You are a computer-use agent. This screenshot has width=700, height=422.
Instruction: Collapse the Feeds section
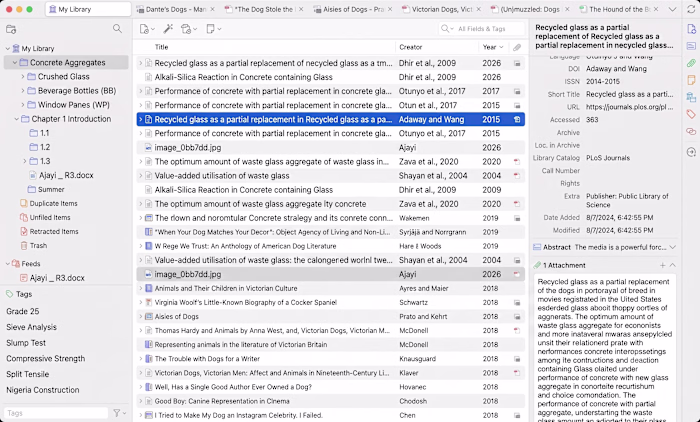(8, 264)
